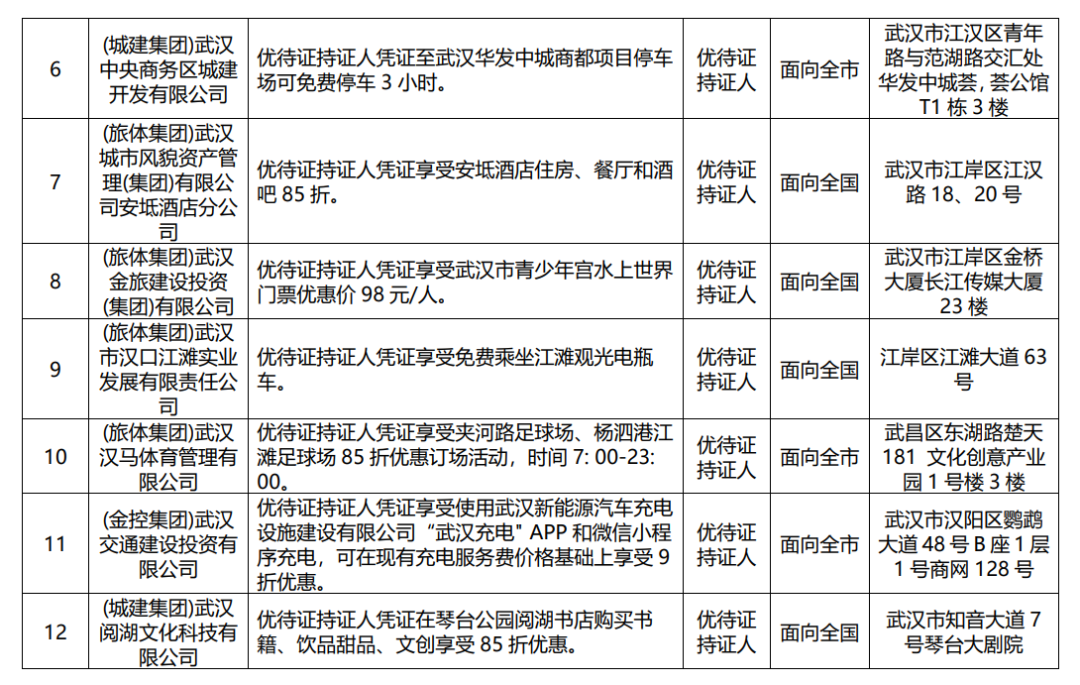Image resolution: width=1080 pixels, height=685 pixels.
Task: Click the 武汉阅湖文化科技 company cell
Action: [x=169, y=632]
